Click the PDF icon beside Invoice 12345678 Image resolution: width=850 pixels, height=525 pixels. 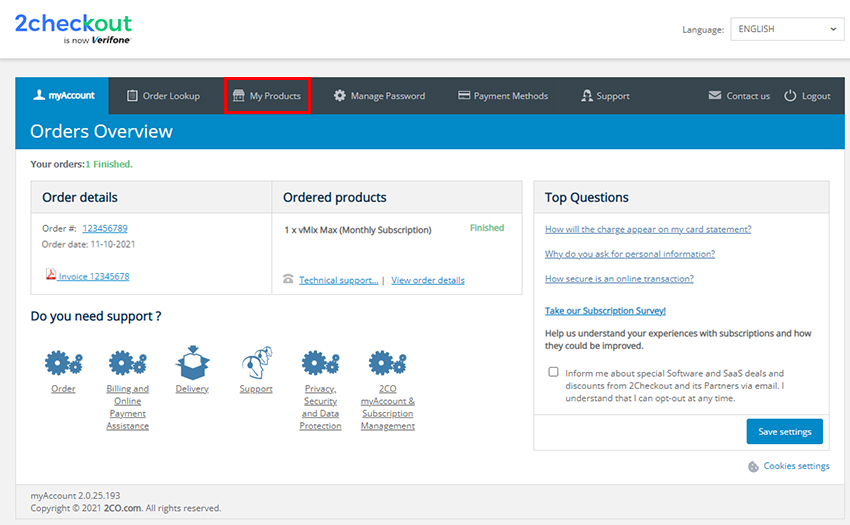[x=50, y=275]
